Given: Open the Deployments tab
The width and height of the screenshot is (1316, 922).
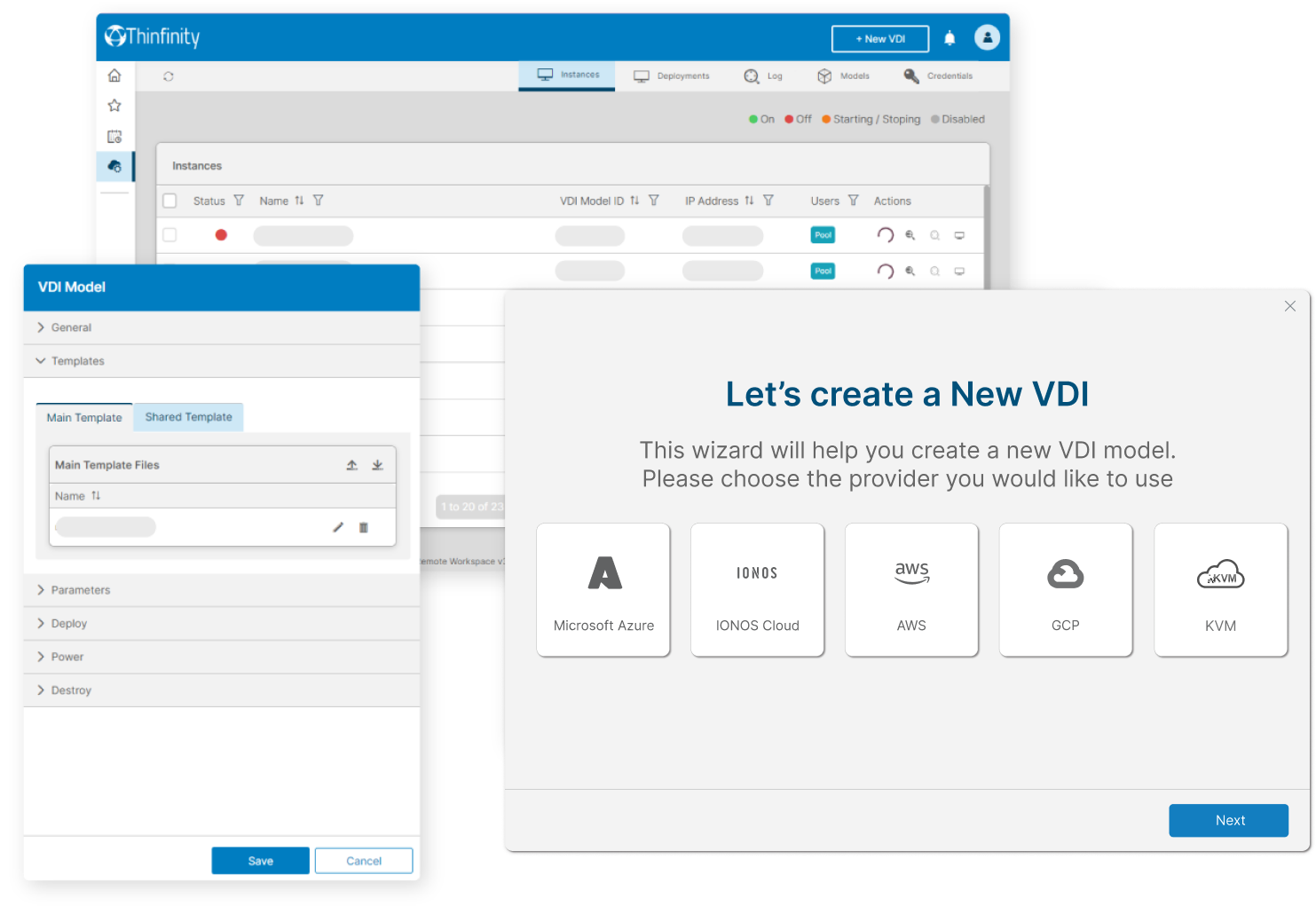Looking at the screenshot, I should (x=671, y=76).
